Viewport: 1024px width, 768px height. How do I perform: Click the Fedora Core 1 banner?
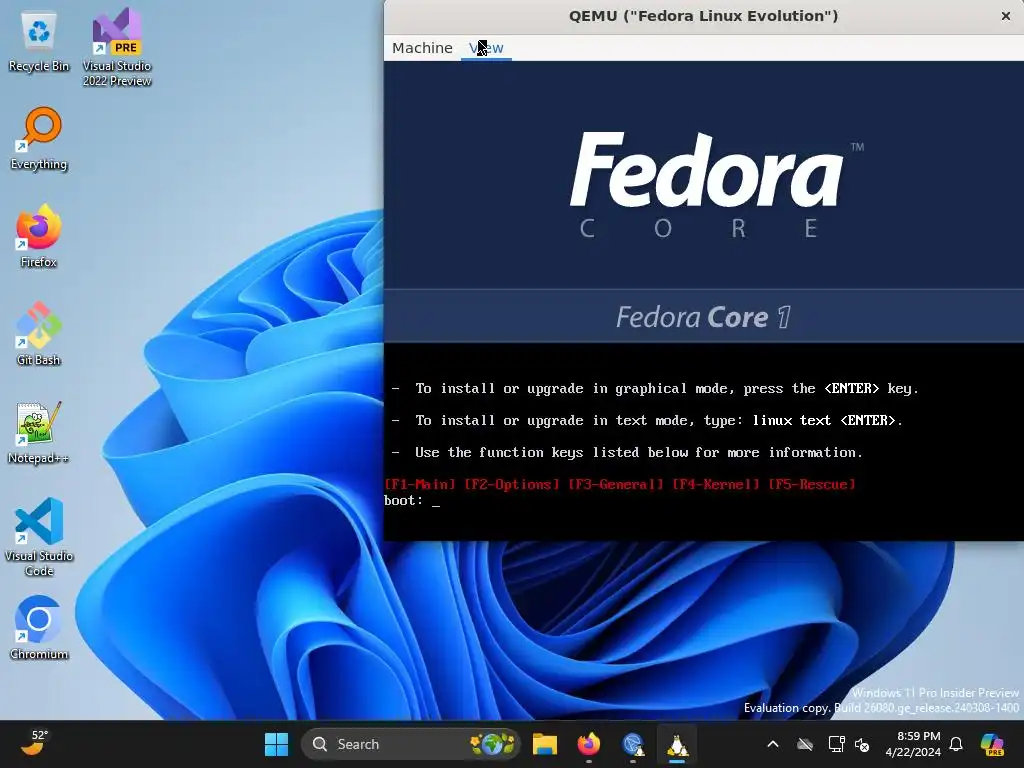coord(704,317)
